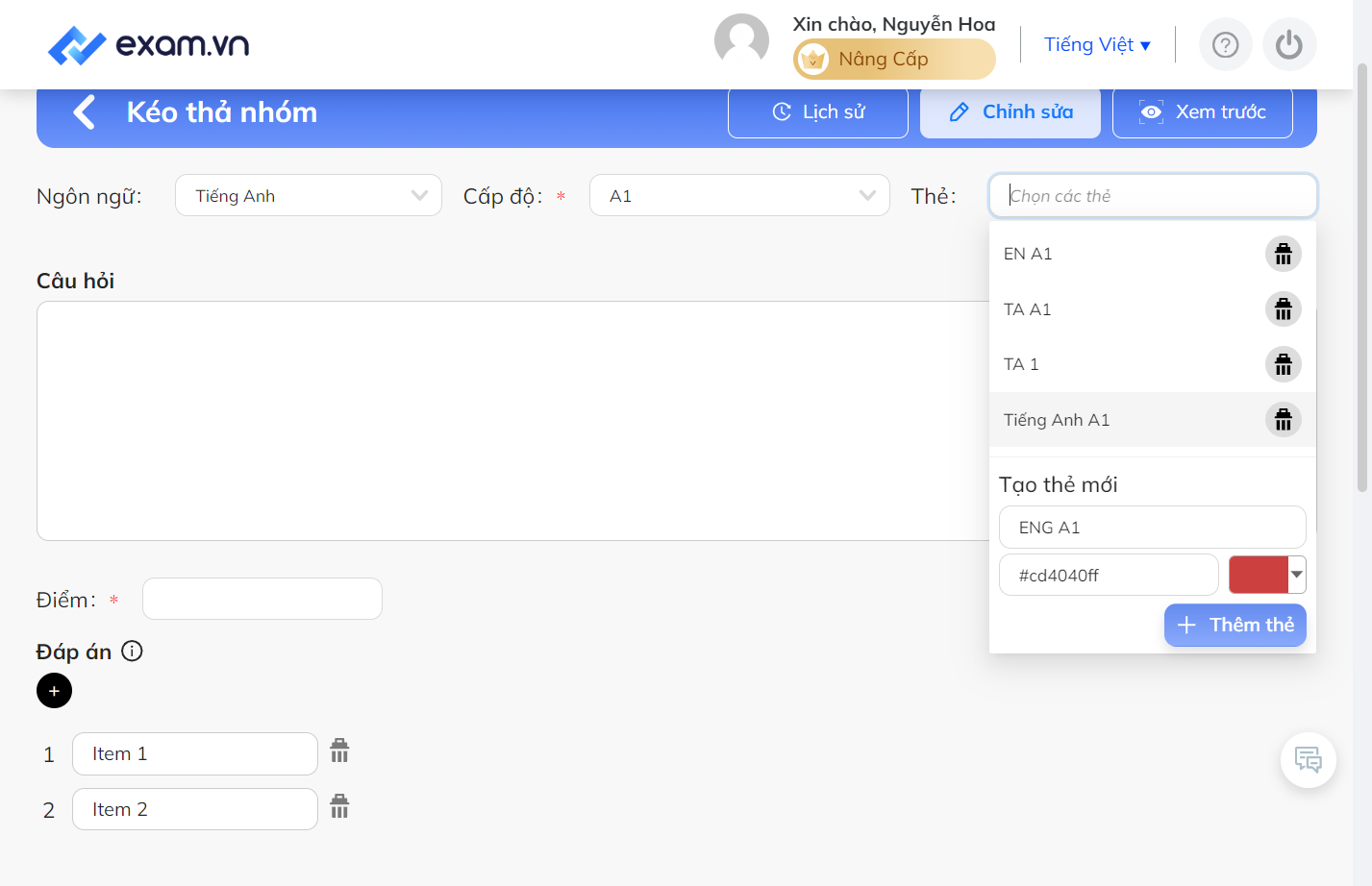Viewport: 1372px width, 886px height.
Task: Delete the EN A1 tag
Action: point(1283,255)
